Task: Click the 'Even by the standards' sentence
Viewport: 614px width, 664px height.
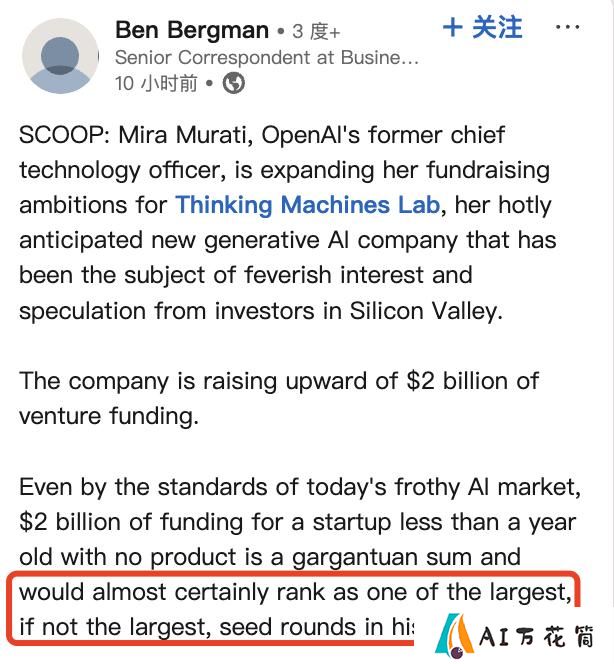Action: tap(300, 487)
